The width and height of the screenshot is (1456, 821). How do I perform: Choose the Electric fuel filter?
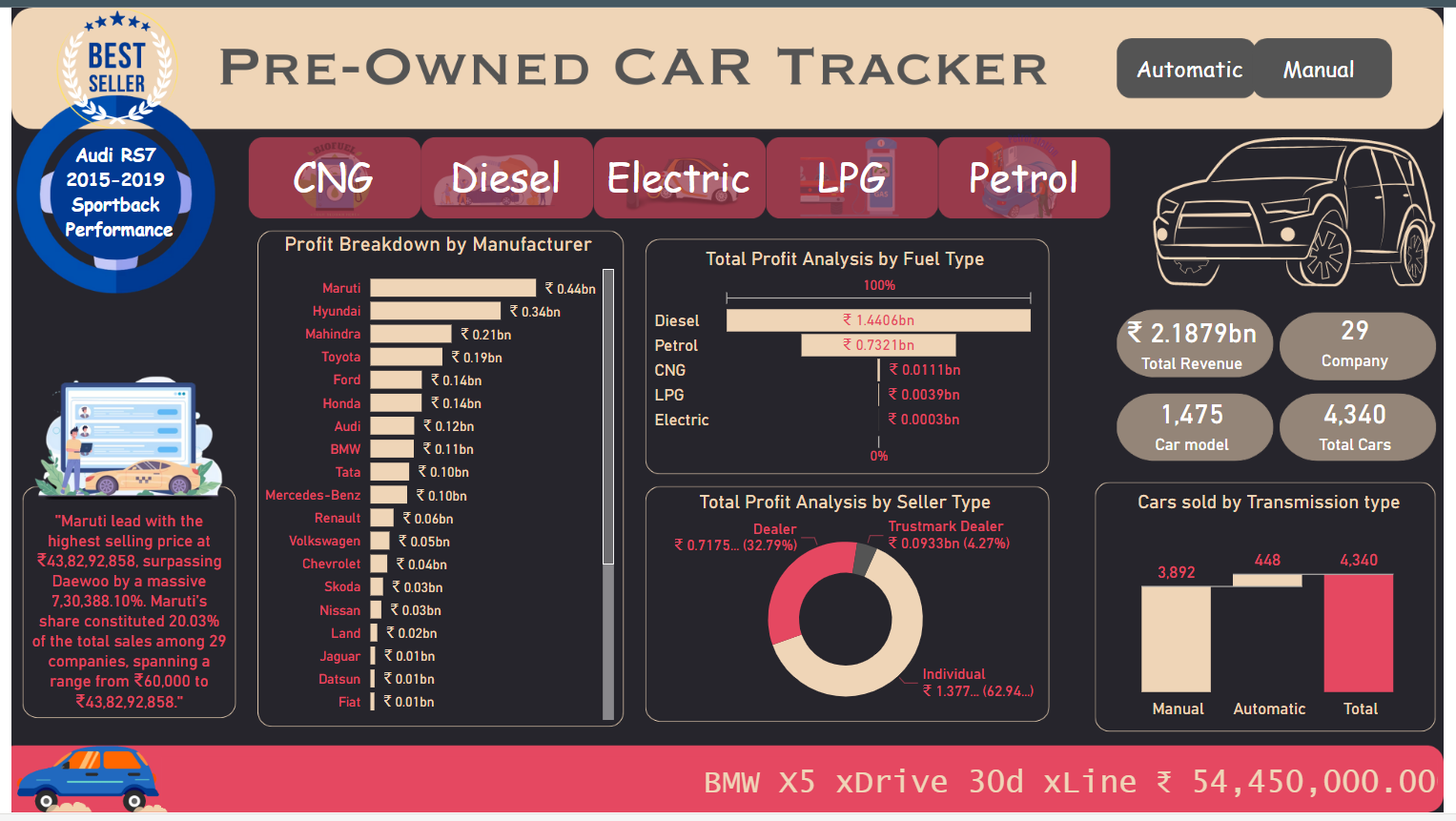tap(679, 178)
